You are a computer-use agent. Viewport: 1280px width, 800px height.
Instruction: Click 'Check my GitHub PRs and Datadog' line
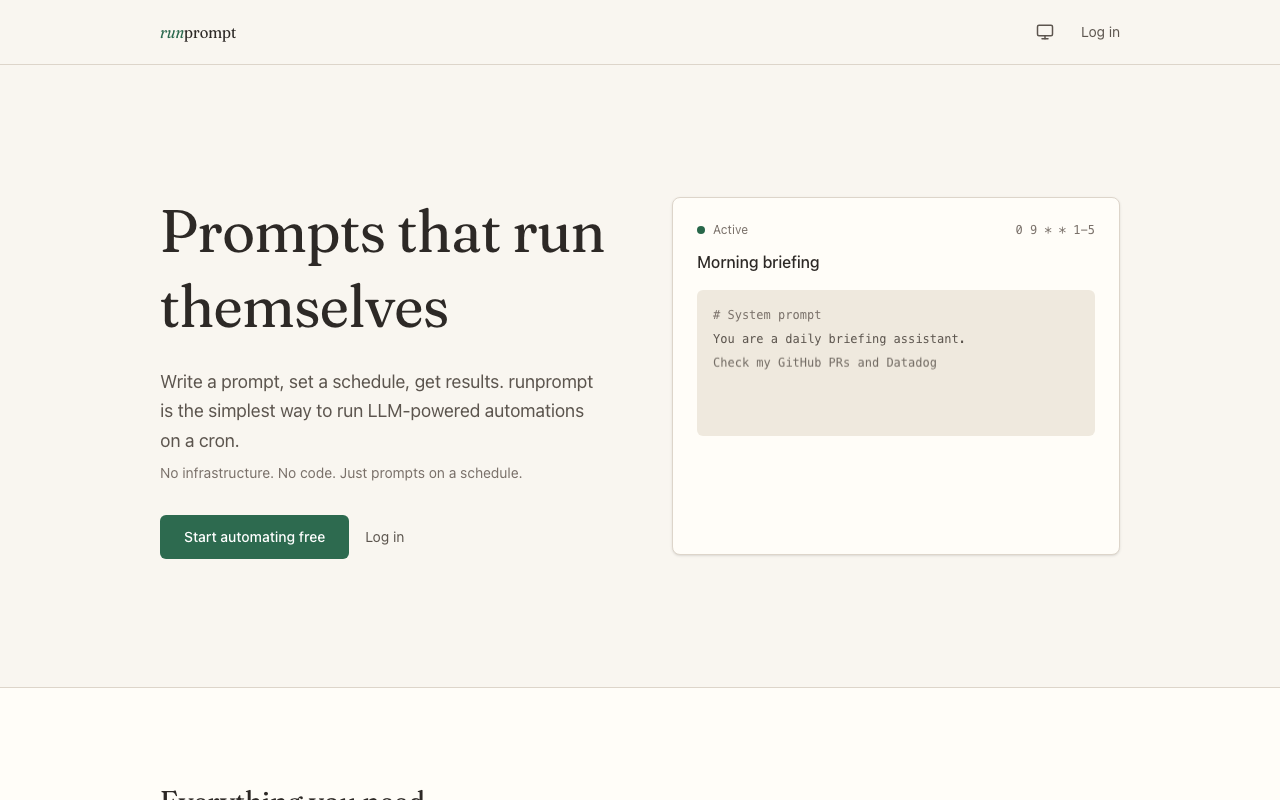825,363
